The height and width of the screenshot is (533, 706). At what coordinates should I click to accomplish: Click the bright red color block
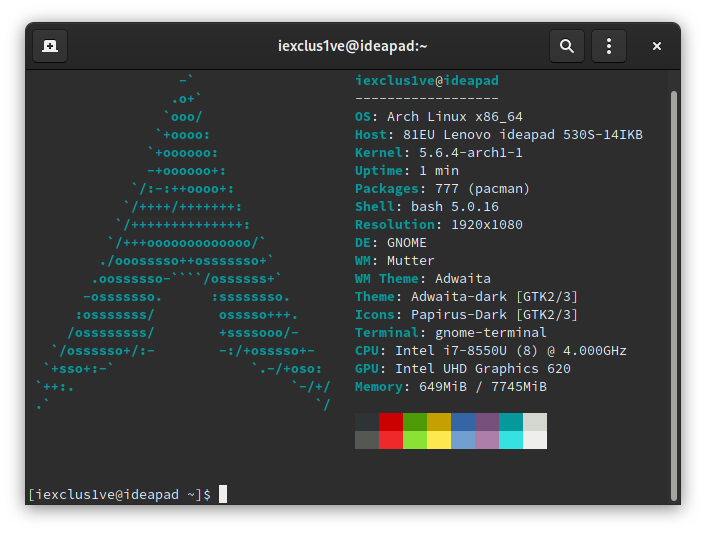391,440
